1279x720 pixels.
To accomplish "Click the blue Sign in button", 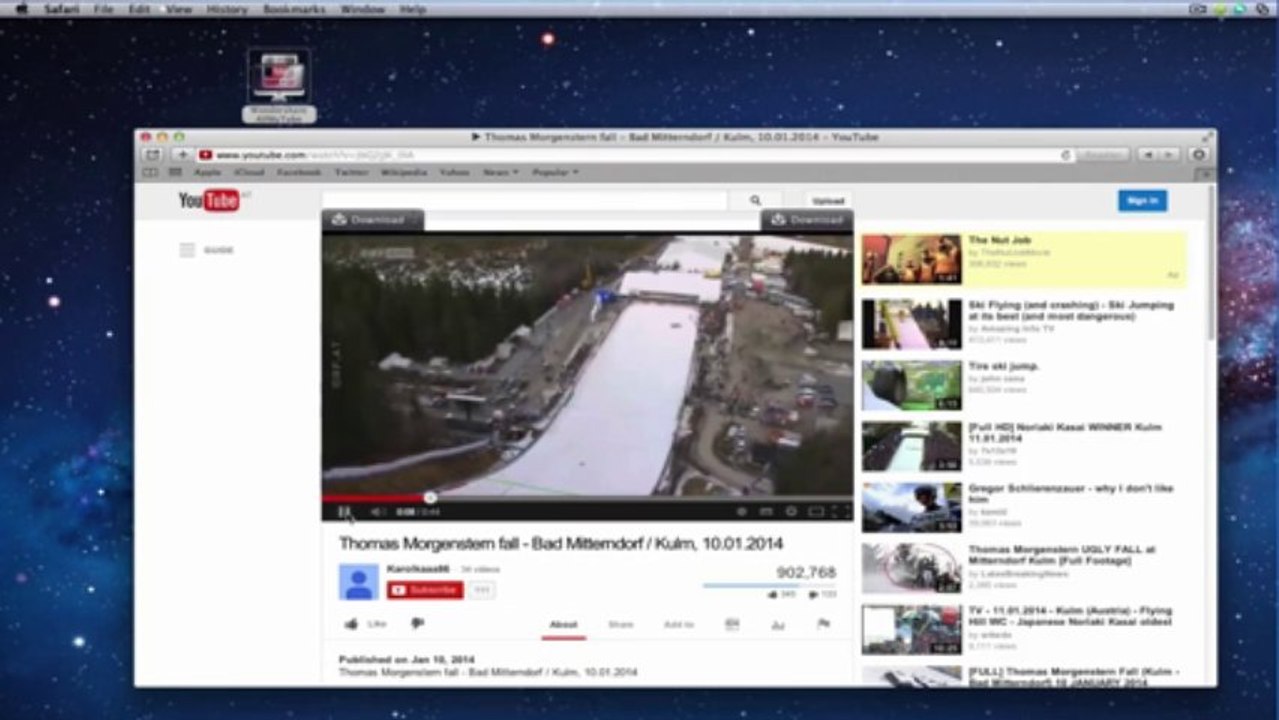I will point(1142,200).
